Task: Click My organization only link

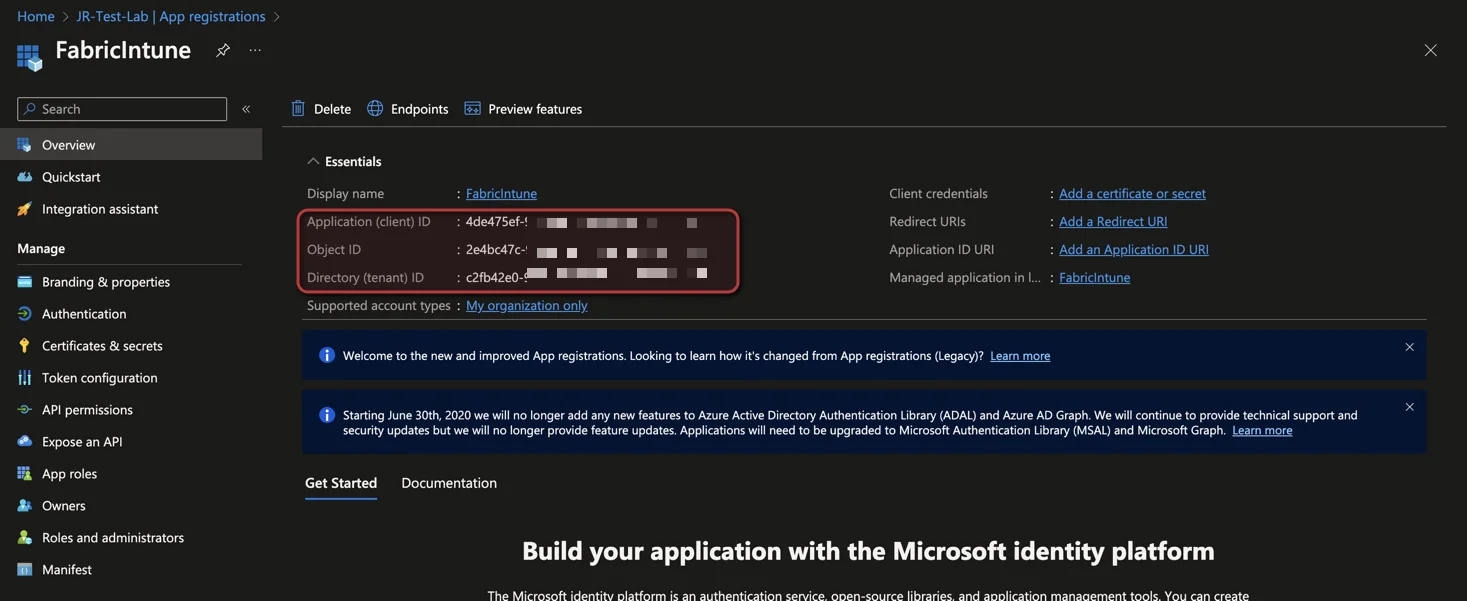Action: click(x=526, y=305)
